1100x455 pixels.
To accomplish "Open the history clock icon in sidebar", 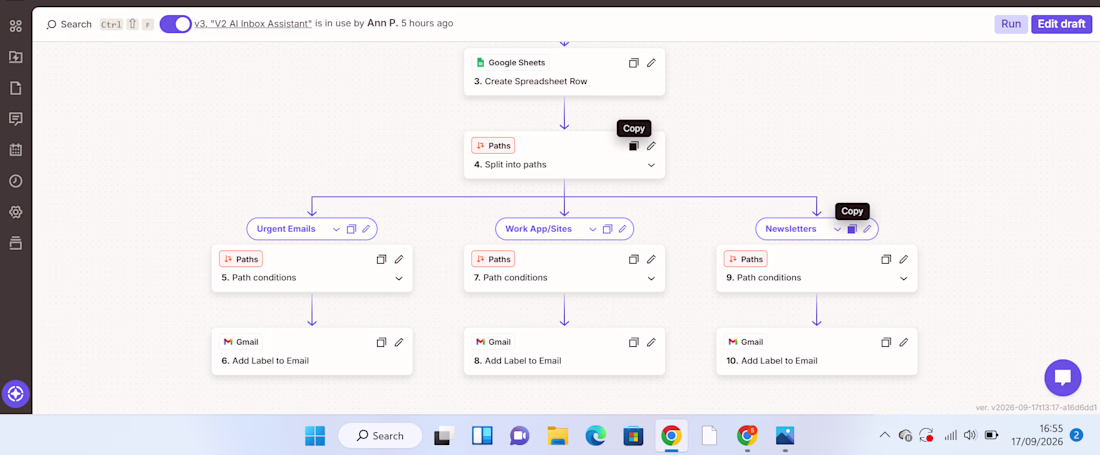I will [15, 180].
